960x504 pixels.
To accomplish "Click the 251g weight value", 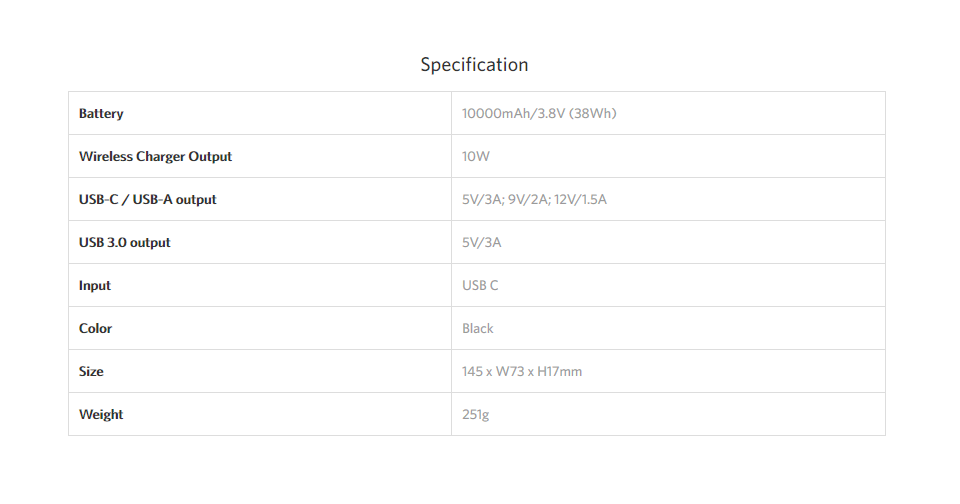I will 476,415.
